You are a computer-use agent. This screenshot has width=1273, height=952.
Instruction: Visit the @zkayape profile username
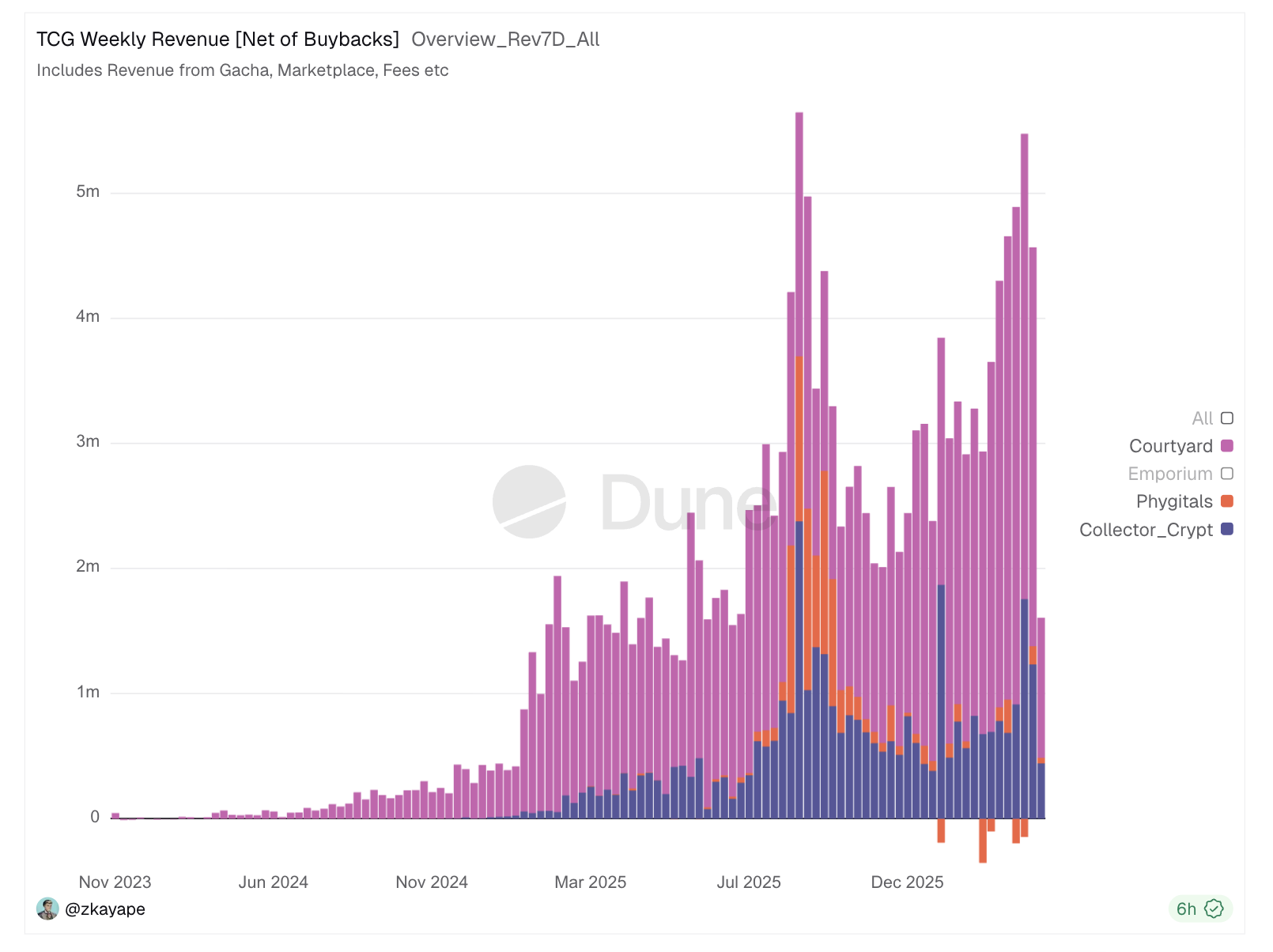(105, 909)
